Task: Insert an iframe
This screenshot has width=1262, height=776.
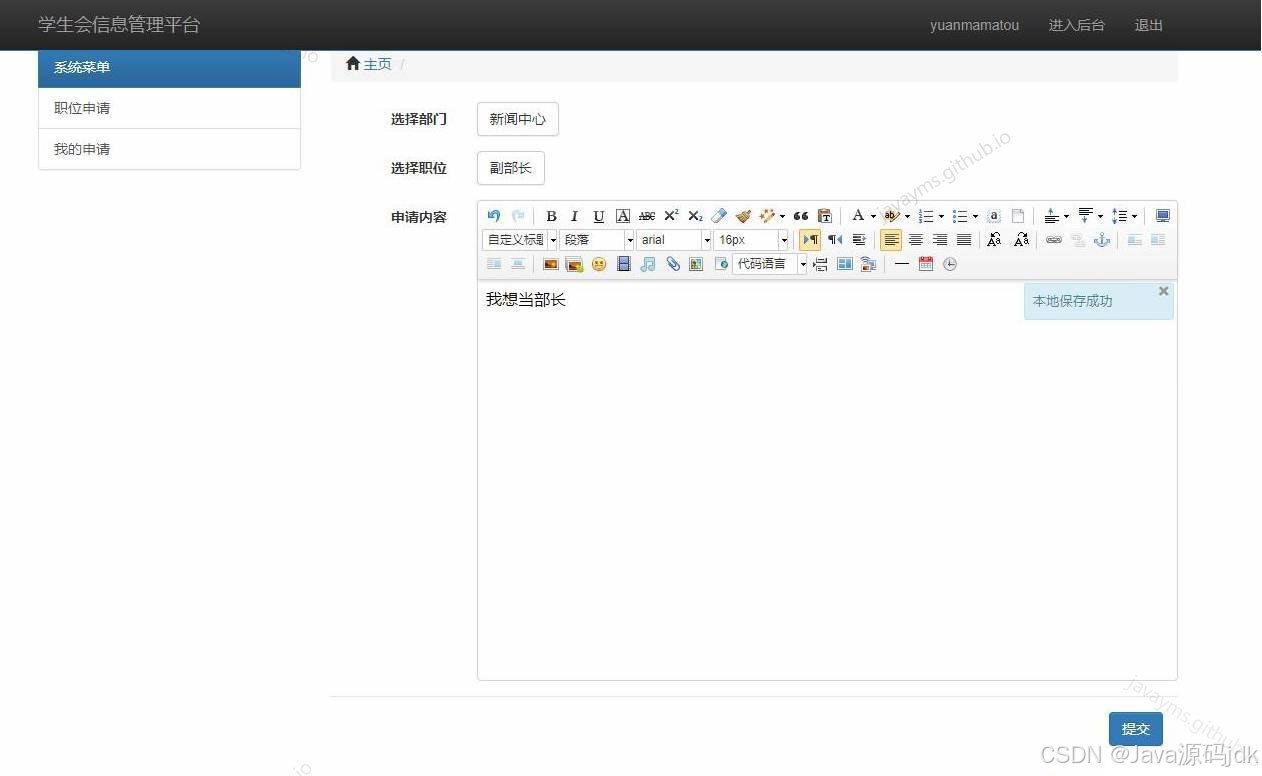Action: point(720,264)
